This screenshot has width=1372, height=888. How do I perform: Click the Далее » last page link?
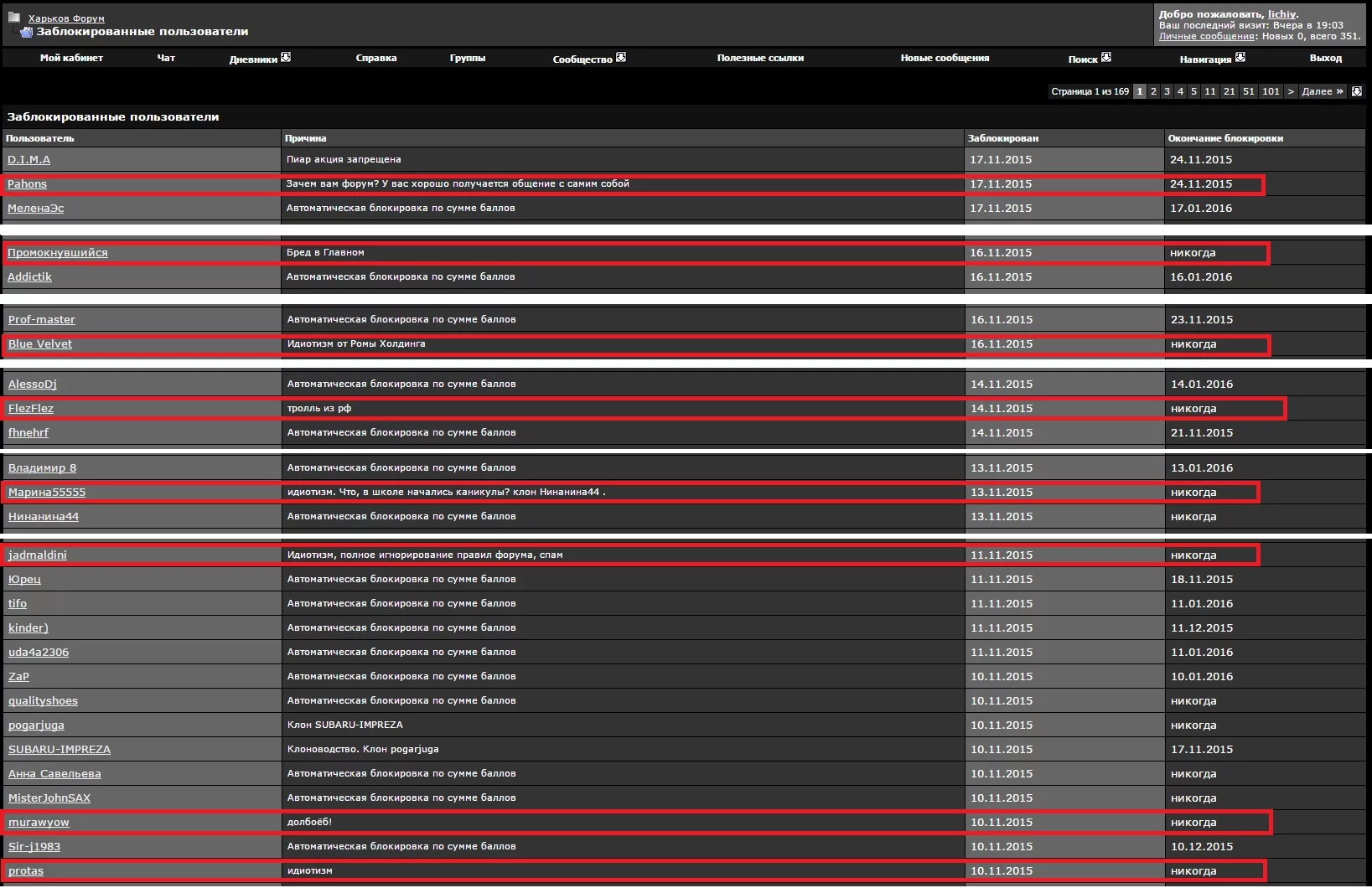1323,91
